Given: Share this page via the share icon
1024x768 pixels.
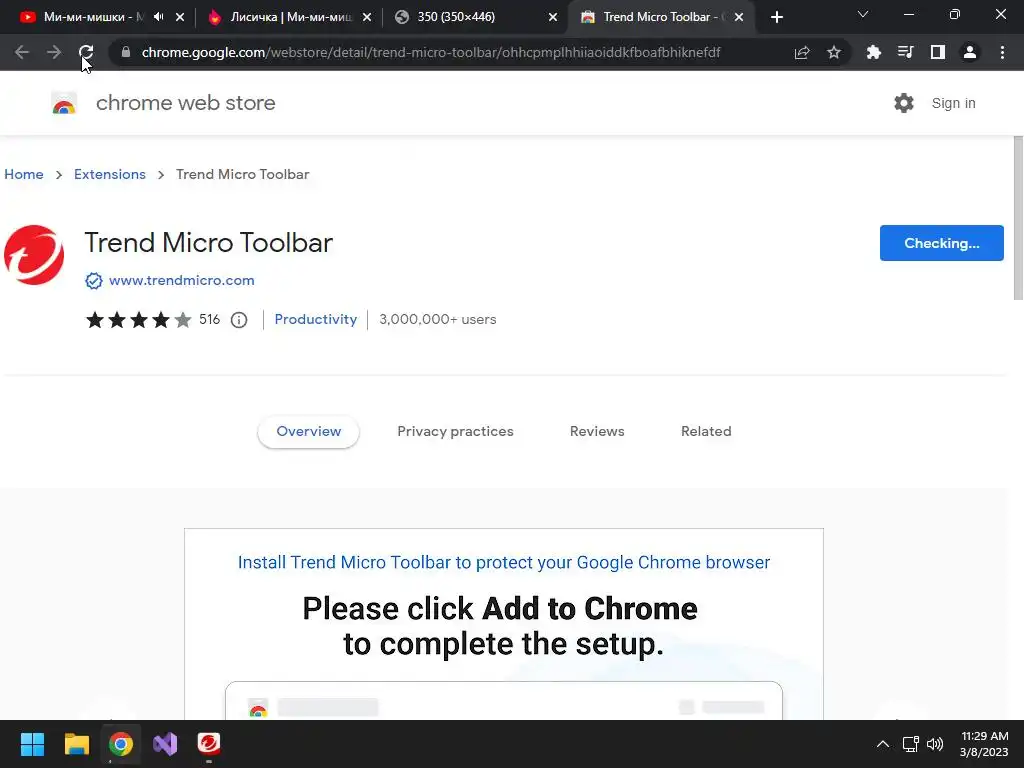Looking at the screenshot, I should [802, 52].
